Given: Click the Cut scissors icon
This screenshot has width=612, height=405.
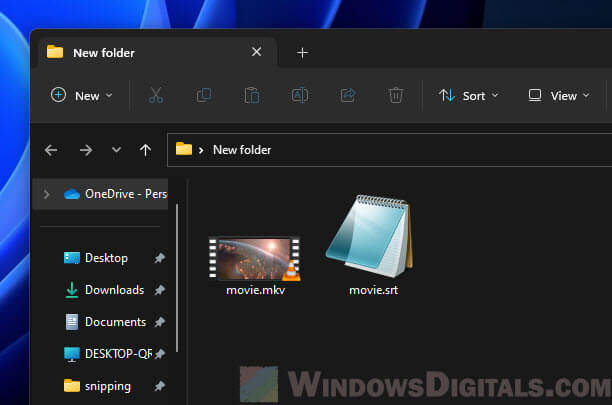Looking at the screenshot, I should coord(156,95).
